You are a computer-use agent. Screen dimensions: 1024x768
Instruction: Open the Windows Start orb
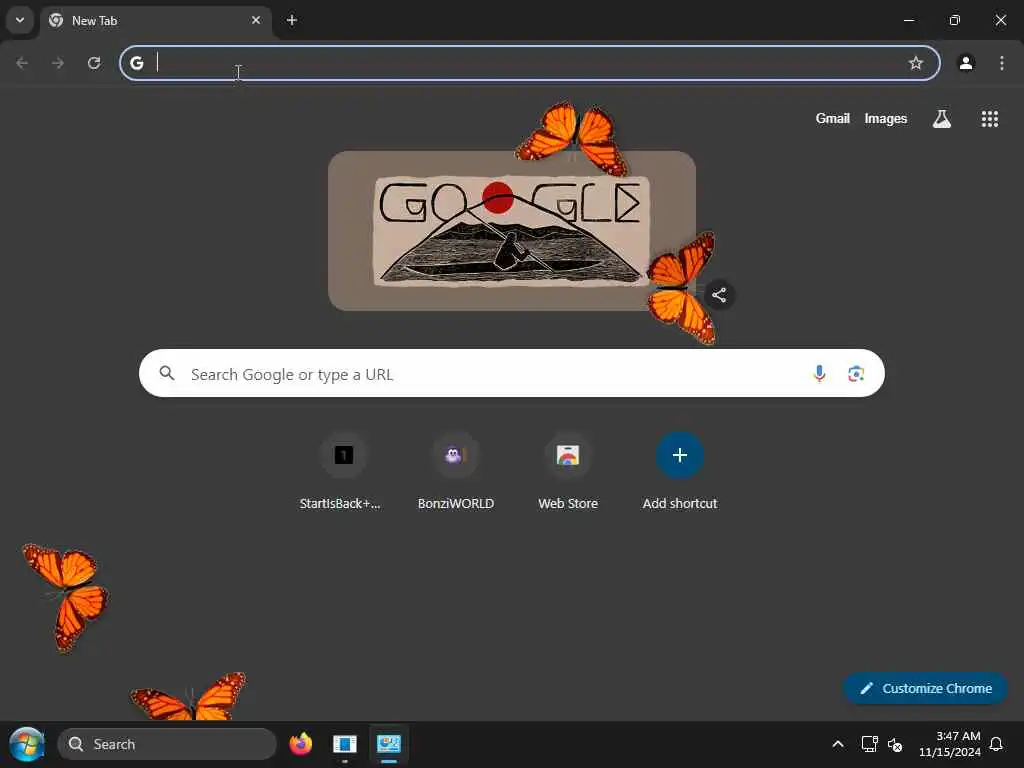[27, 744]
